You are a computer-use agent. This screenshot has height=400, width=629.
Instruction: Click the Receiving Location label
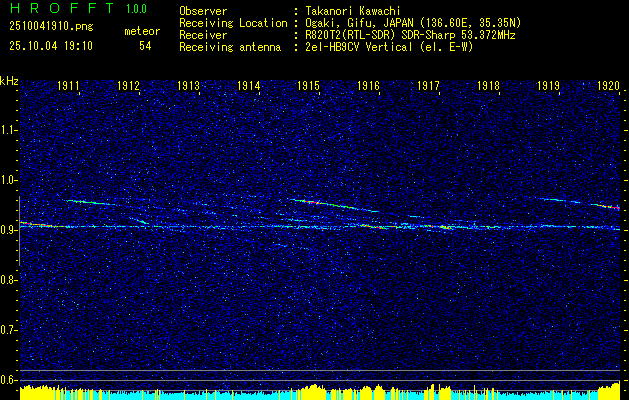(233, 23)
